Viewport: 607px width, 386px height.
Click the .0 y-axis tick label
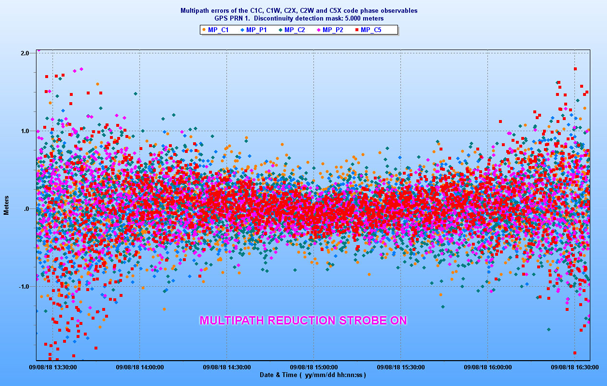(27, 209)
